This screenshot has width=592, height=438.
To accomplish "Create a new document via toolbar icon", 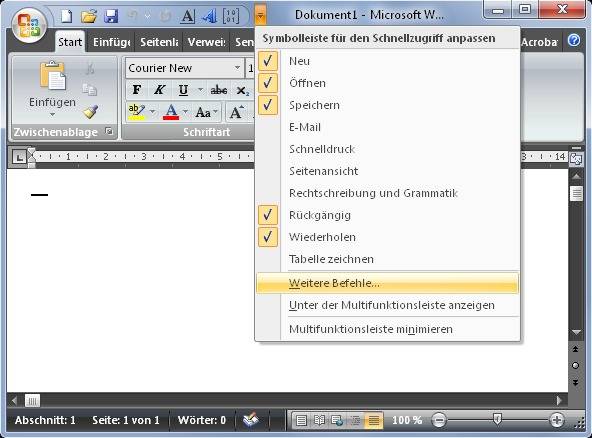I will click(x=67, y=16).
